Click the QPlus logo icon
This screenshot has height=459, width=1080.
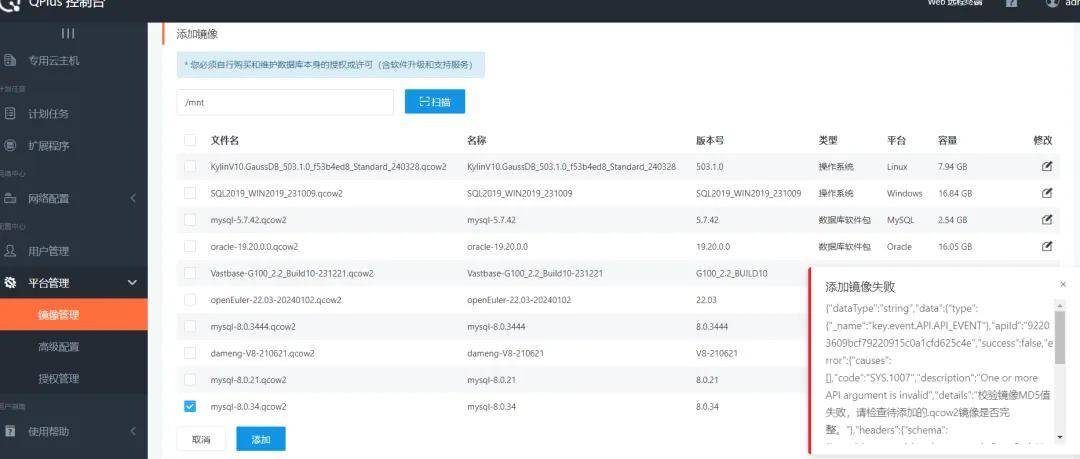11,4
